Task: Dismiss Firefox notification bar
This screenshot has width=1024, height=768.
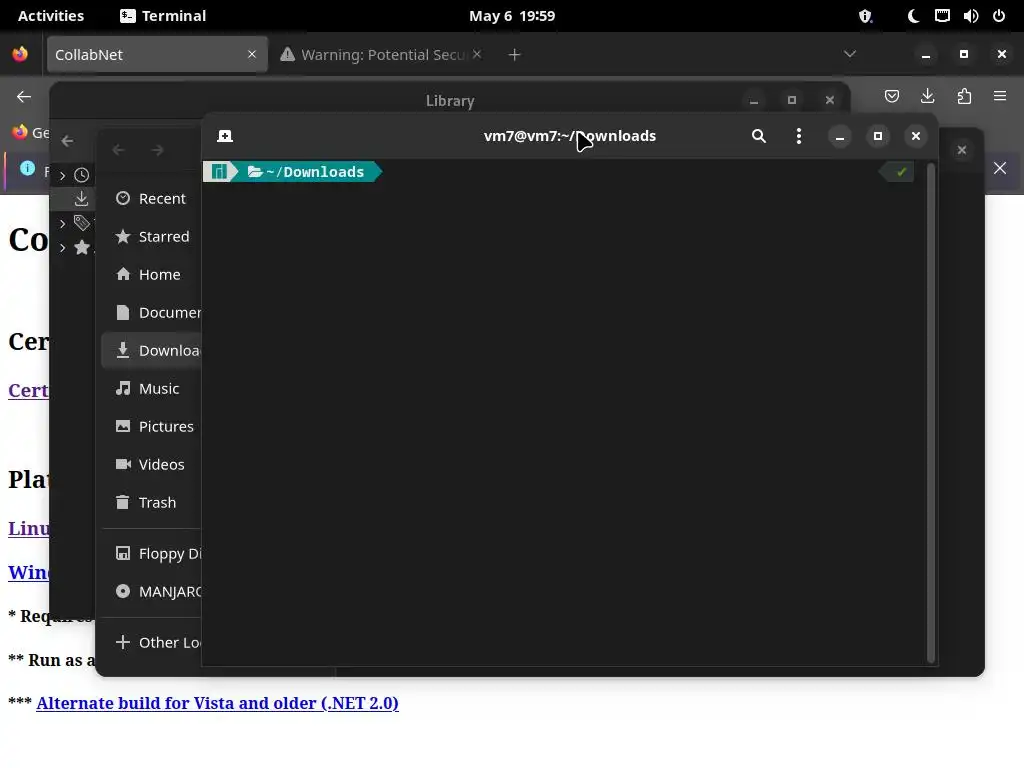Action: [1000, 168]
